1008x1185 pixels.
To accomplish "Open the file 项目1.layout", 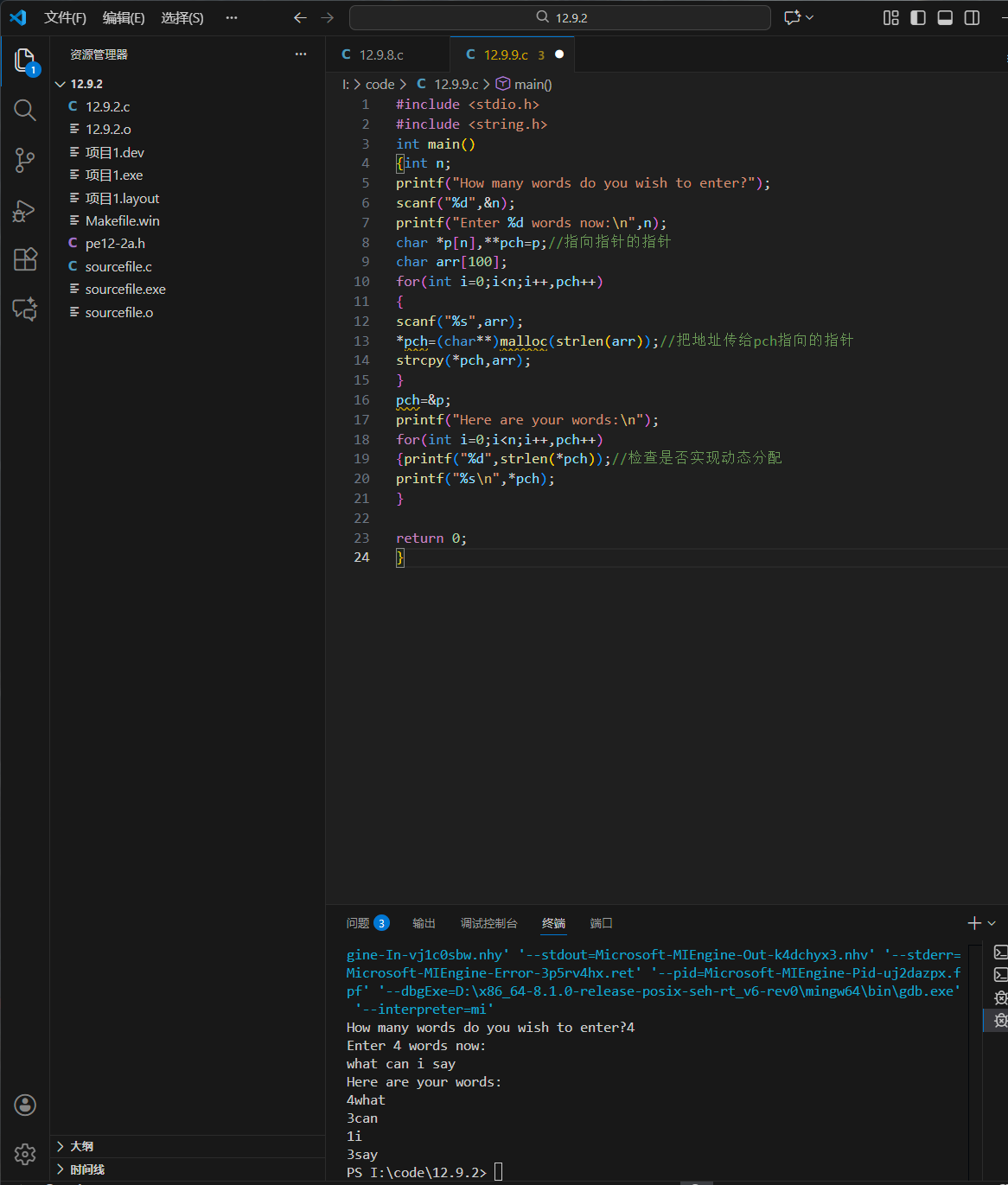I will [x=187, y=198].
